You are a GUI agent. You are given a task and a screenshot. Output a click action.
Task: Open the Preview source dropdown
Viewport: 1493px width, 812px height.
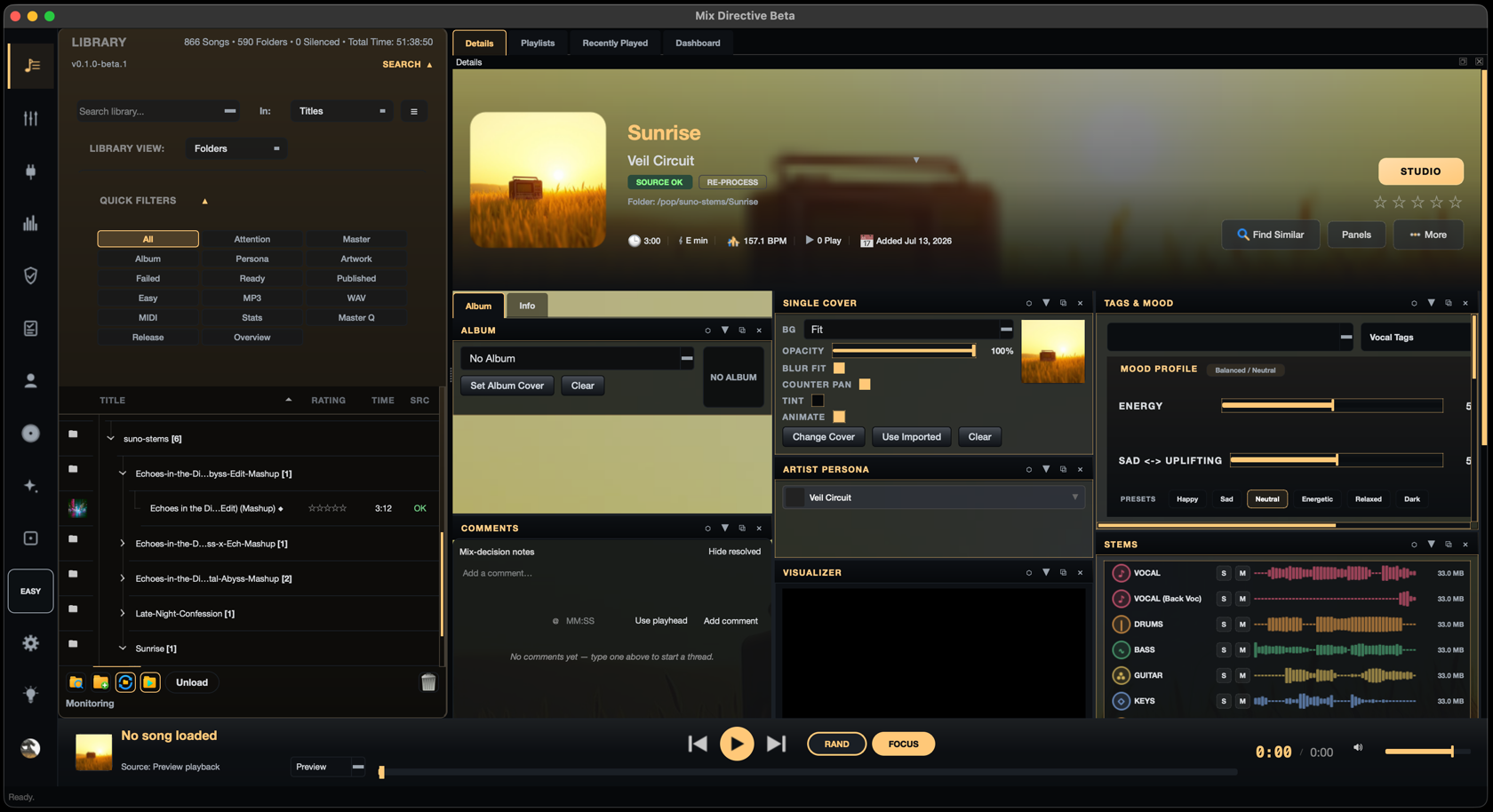click(329, 767)
